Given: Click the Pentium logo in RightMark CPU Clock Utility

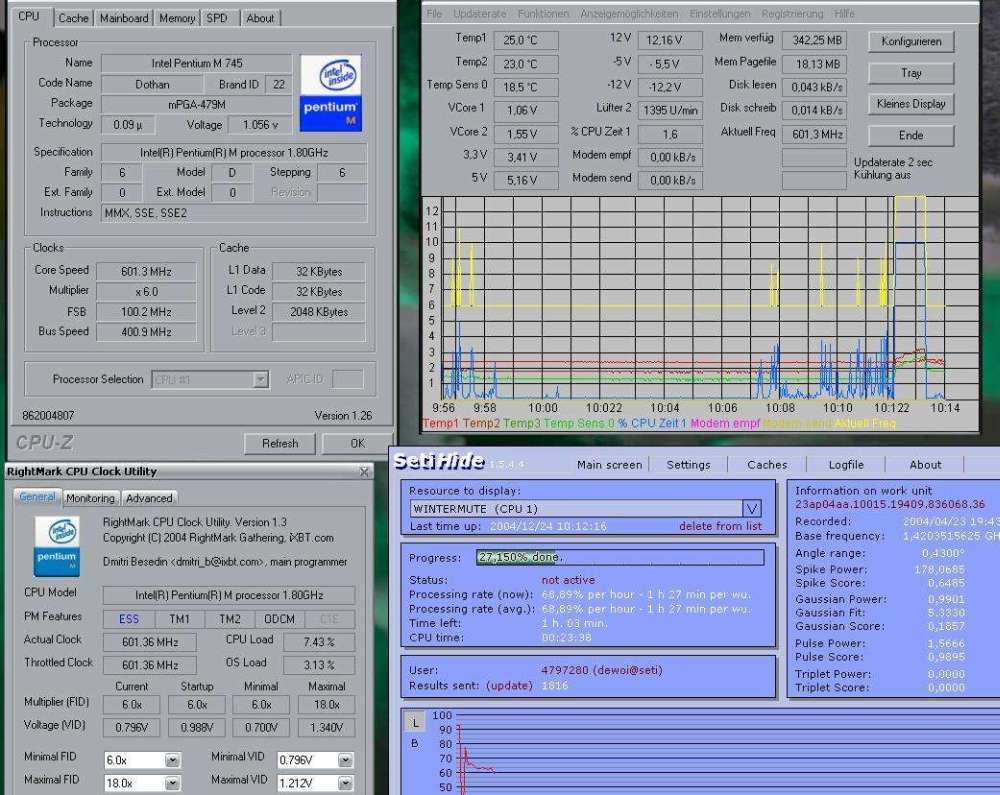Looking at the screenshot, I should click(x=57, y=546).
